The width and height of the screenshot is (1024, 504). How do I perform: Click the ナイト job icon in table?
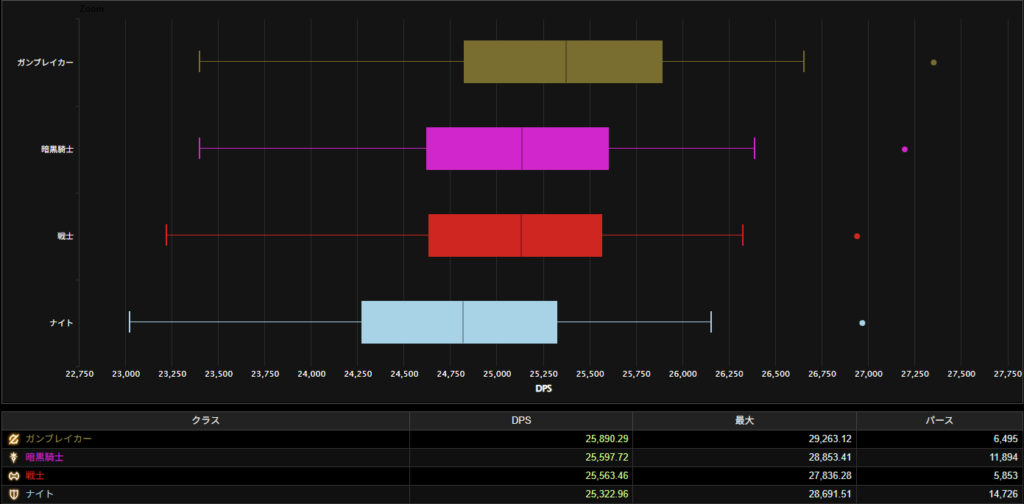coord(13,494)
